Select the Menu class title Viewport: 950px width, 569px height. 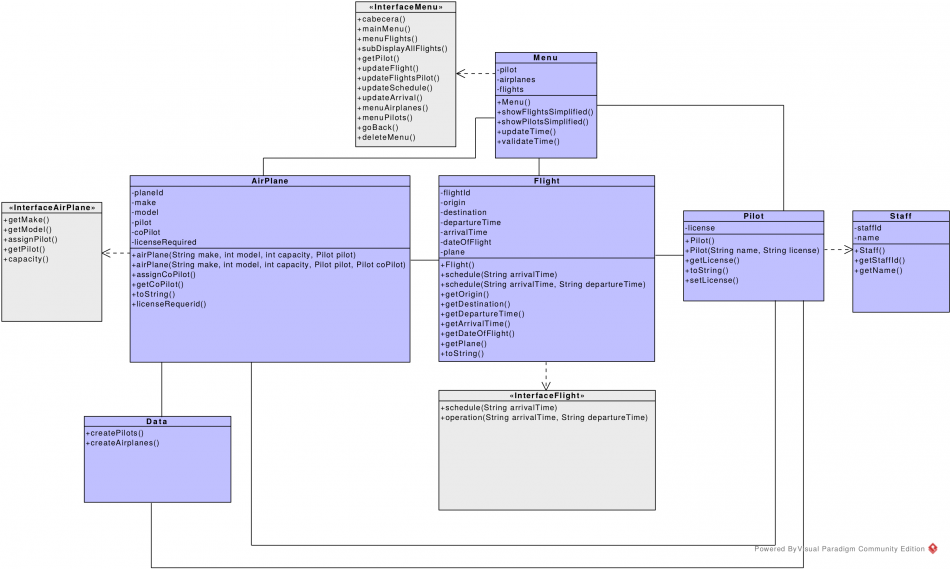point(546,58)
